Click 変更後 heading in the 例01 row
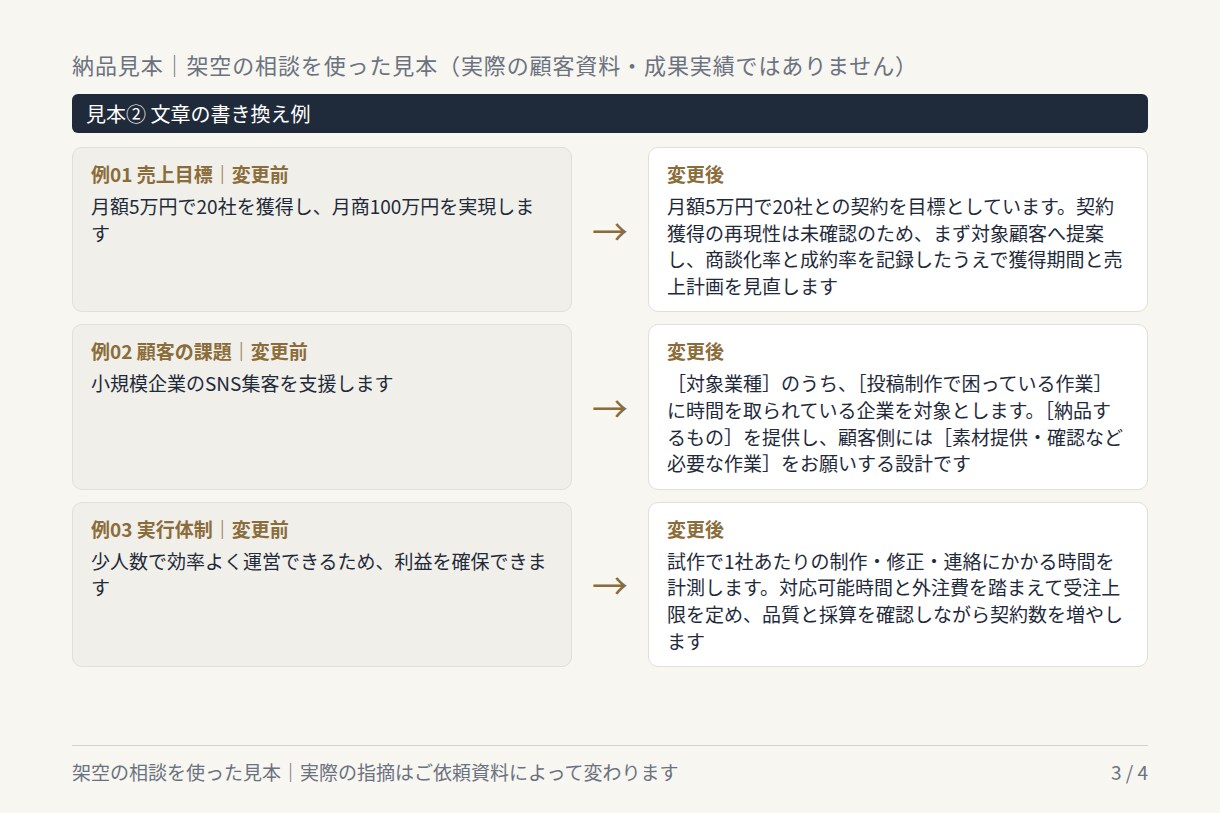Screen dimensions: 1220x813 tap(695, 176)
